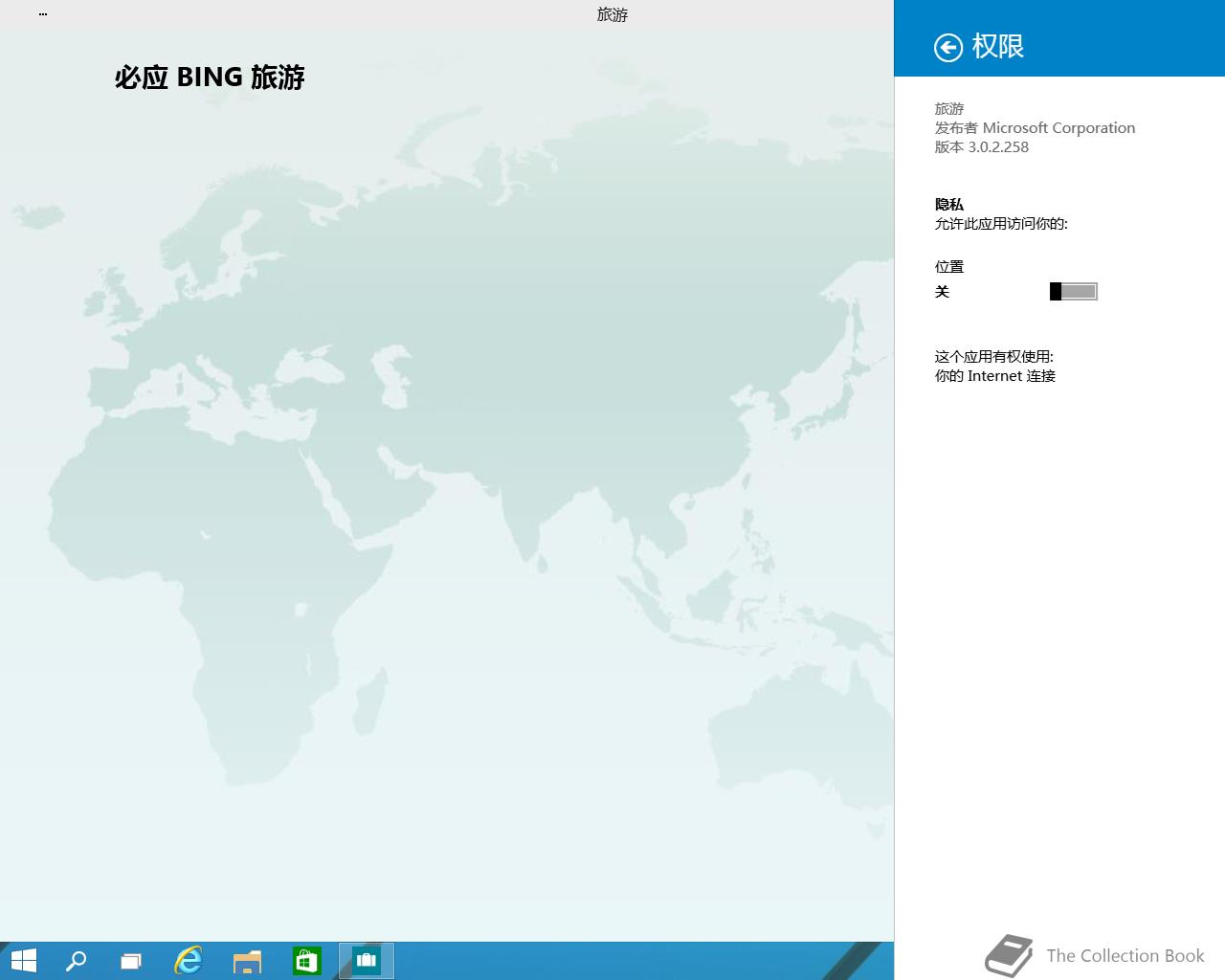Image resolution: width=1225 pixels, height=980 pixels.
Task: Click the 隐私 heading
Action: 949,205
